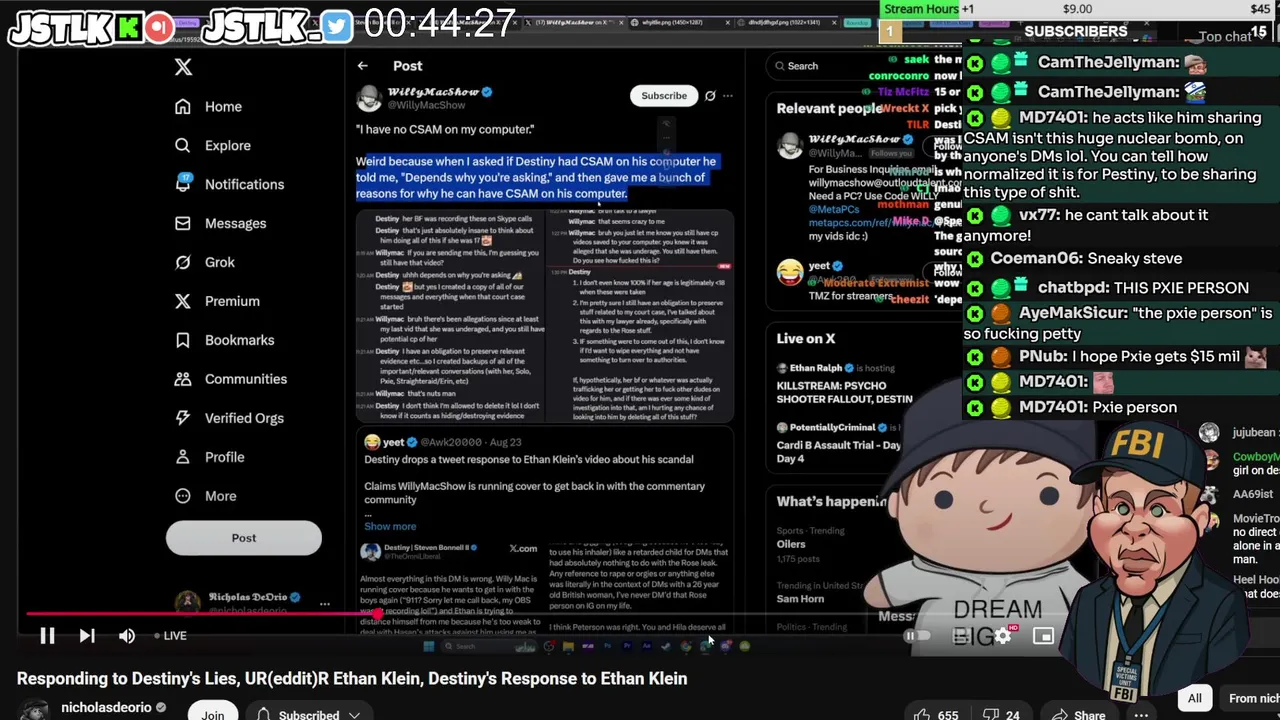Open the Oilers trending topic
1280x720 pixels.
coord(791,545)
